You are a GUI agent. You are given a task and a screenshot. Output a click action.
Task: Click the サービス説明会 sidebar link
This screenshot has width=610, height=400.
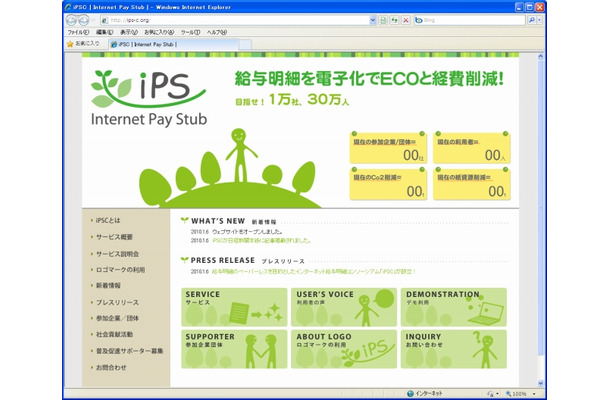coord(117,254)
